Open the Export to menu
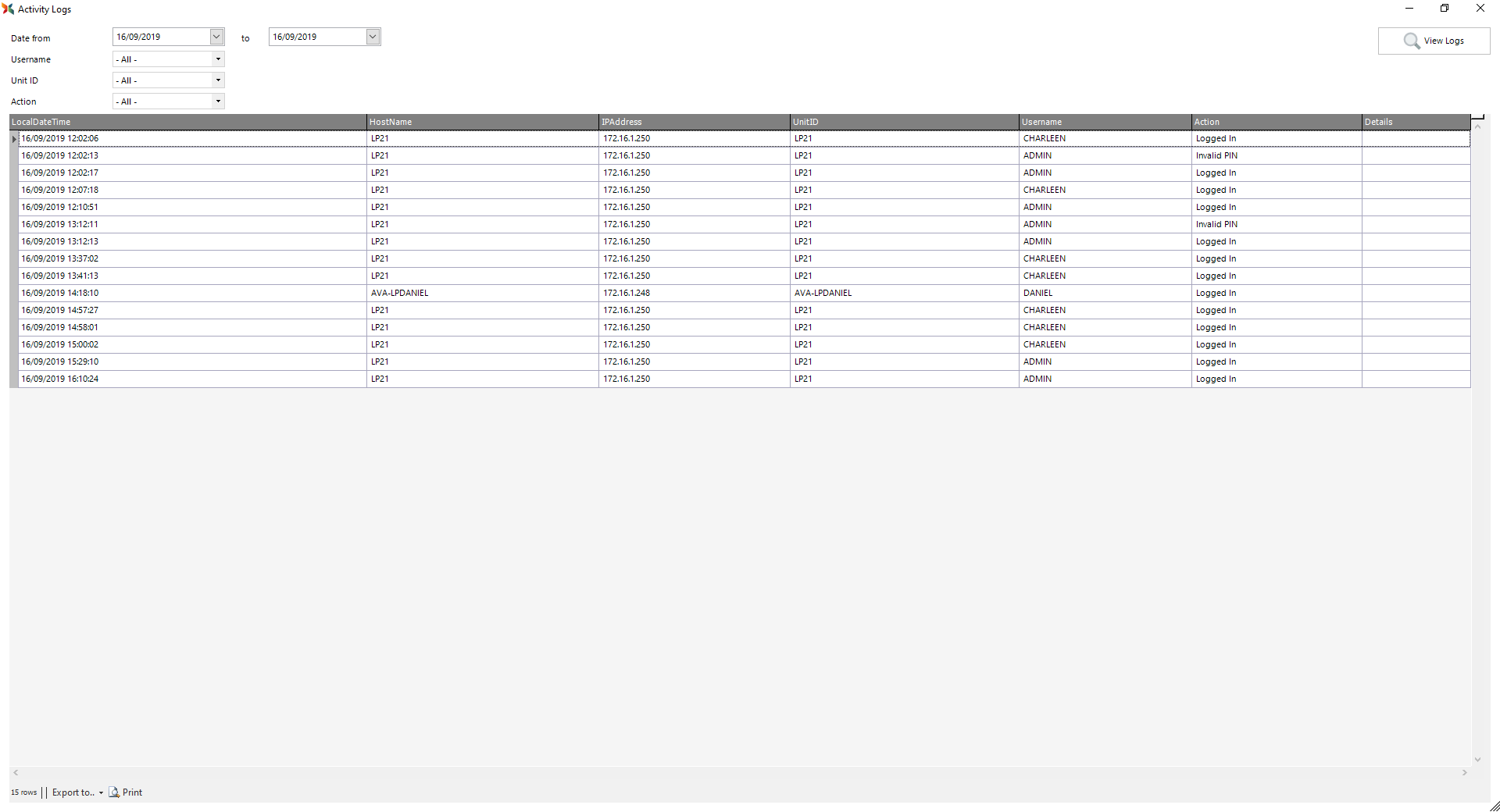The width and height of the screenshot is (1500, 812). point(77,792)
